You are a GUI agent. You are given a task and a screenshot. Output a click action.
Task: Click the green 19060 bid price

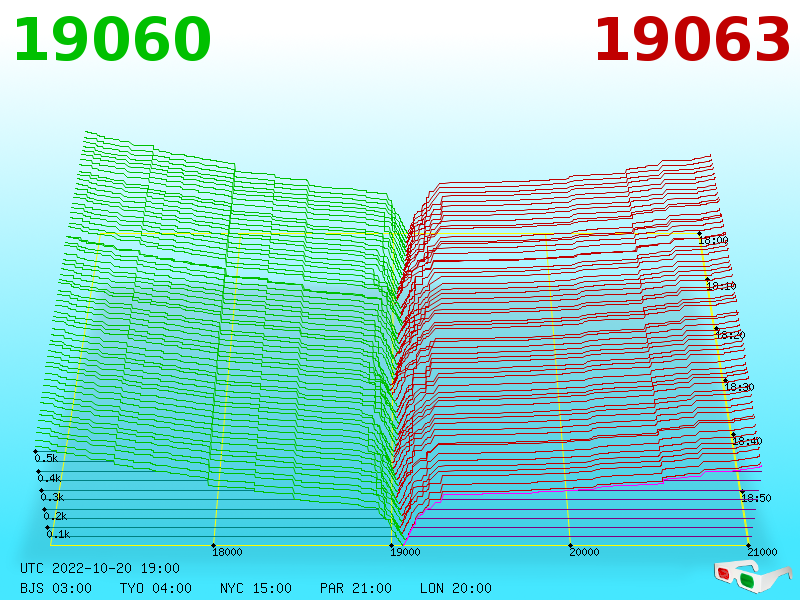[x=112, y=40]
